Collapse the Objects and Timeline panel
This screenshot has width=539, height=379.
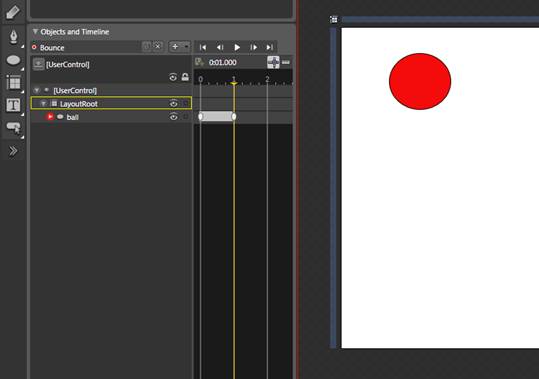coord(35,32)
